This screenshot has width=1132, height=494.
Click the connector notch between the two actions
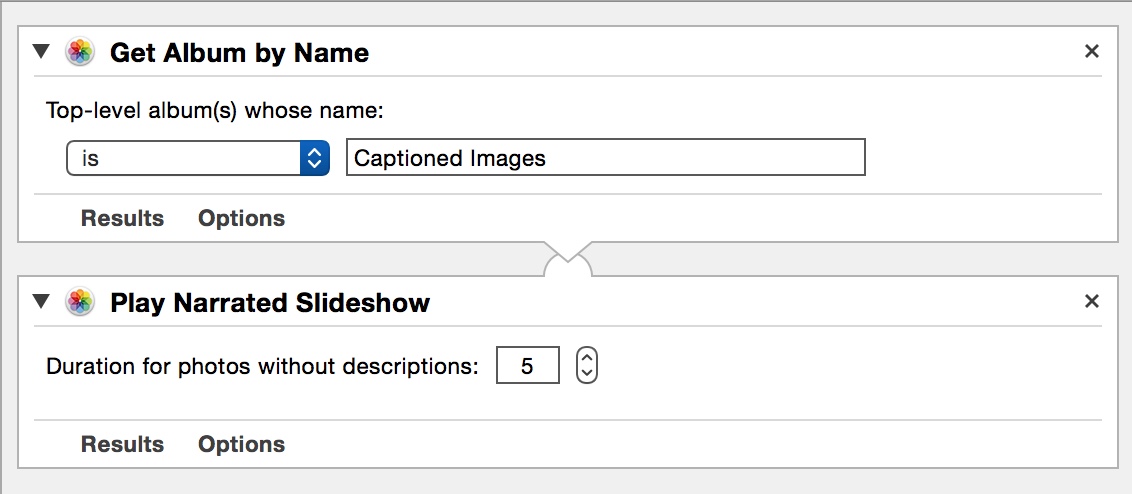click(x=567, y=259)
